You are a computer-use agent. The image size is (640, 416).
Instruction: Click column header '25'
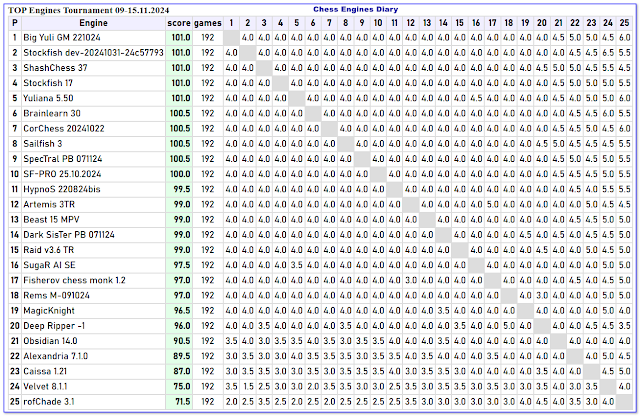pos(624,23)
